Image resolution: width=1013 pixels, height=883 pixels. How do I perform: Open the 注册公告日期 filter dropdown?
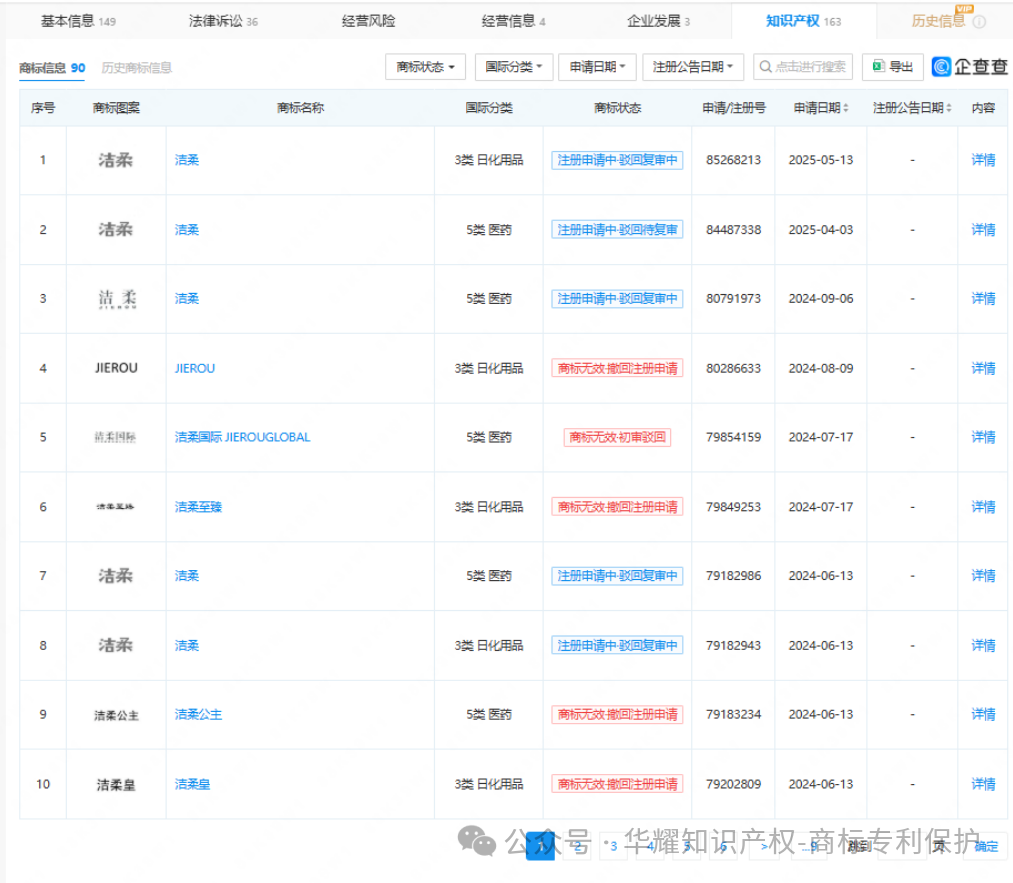(x=693, y=67)
